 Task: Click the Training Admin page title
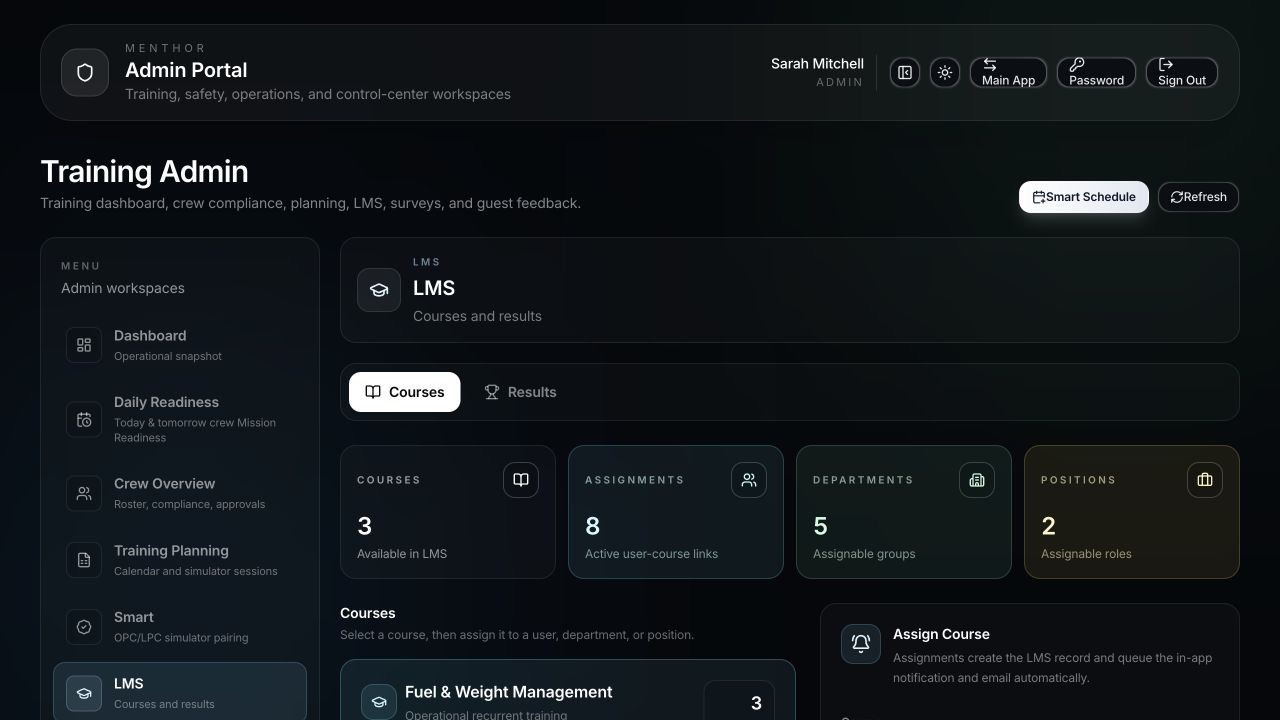(x=144, y=171)
